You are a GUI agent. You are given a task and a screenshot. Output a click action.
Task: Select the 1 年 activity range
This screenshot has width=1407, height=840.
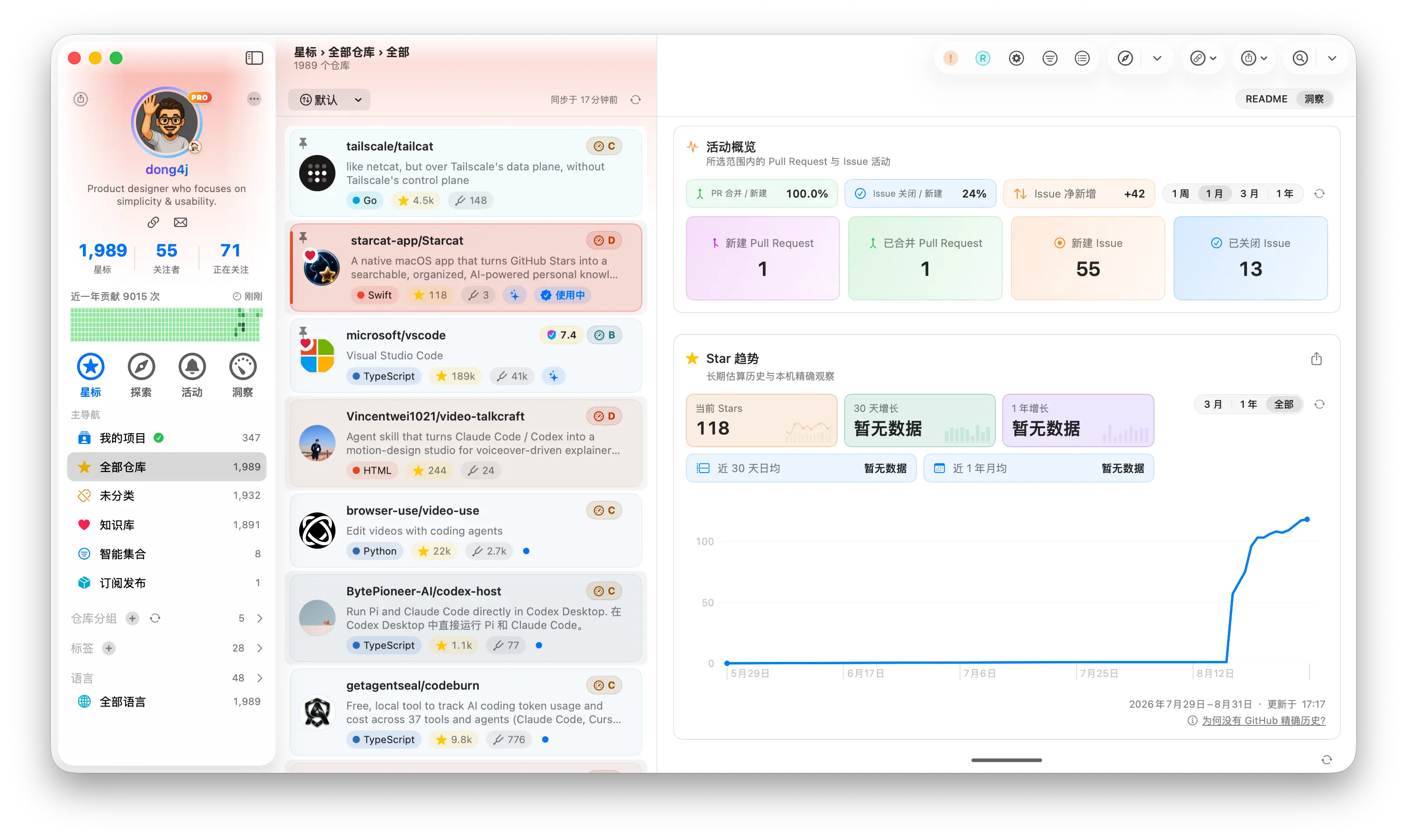click(1284, 193)
